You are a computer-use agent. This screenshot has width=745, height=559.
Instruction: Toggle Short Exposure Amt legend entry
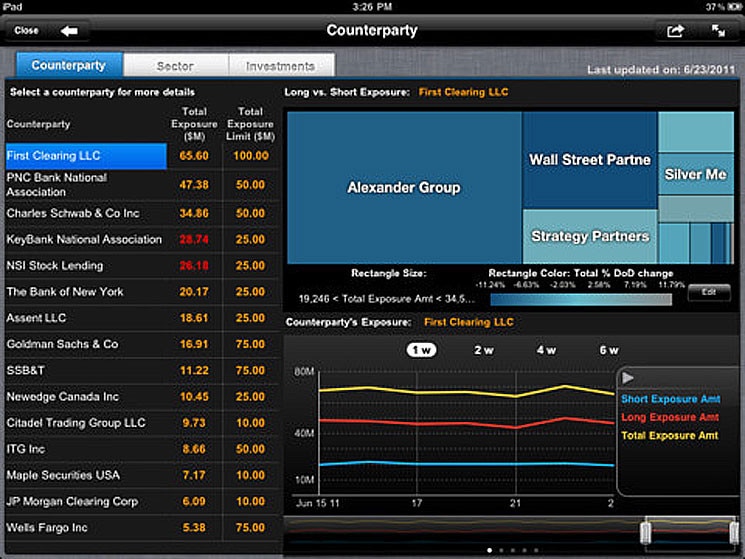[669, 399]
